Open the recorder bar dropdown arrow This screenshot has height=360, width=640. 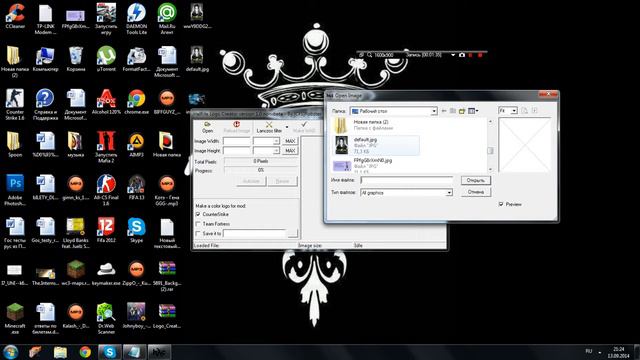pos(453,55)
